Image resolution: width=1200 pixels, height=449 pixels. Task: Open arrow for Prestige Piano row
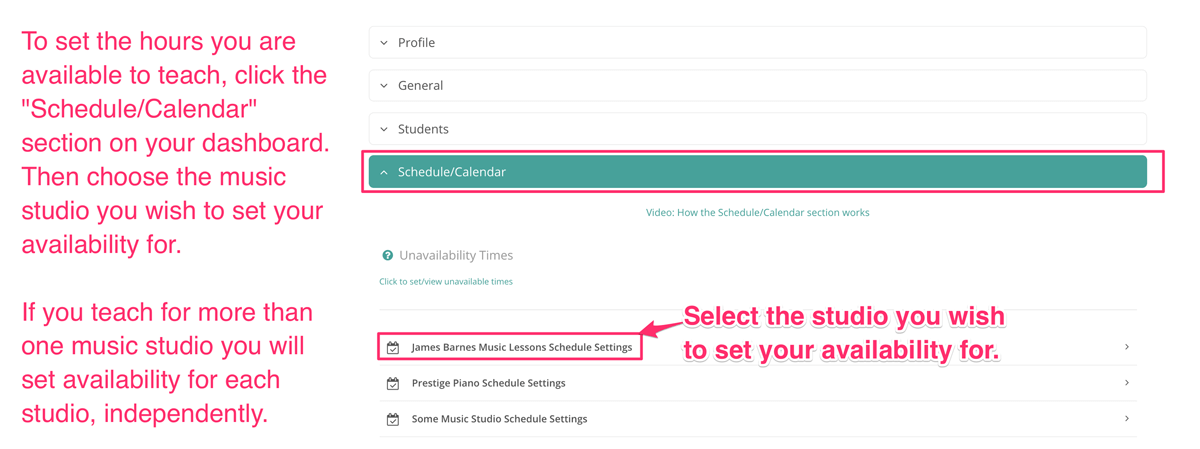point(1126,383)
